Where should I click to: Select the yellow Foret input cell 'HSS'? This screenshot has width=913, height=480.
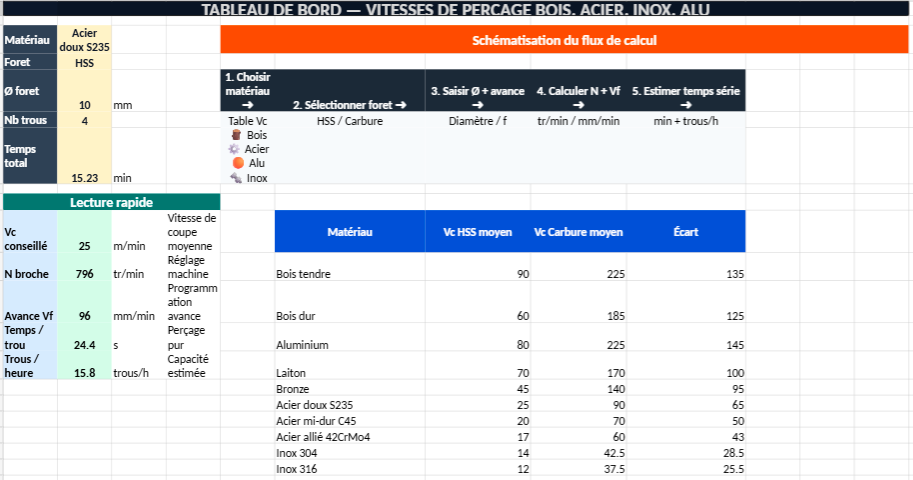(x=84, y=62)
